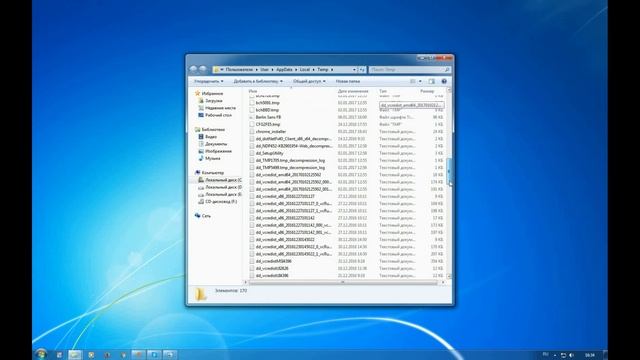Screen dimensions: 640x360
Task: Click the Музыка library icon
Action: tap(201, 158)
